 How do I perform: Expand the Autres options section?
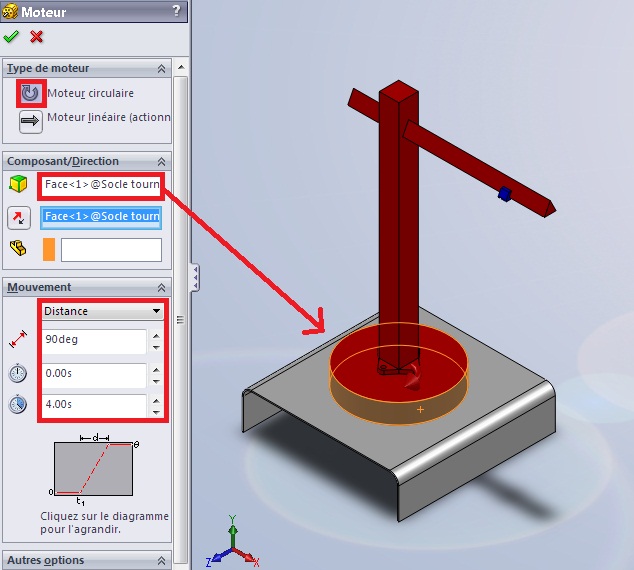point(161,561)
